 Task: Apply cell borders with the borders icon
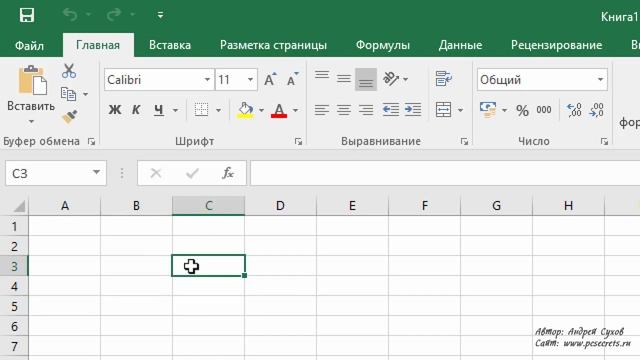click(x=201, y=110)
